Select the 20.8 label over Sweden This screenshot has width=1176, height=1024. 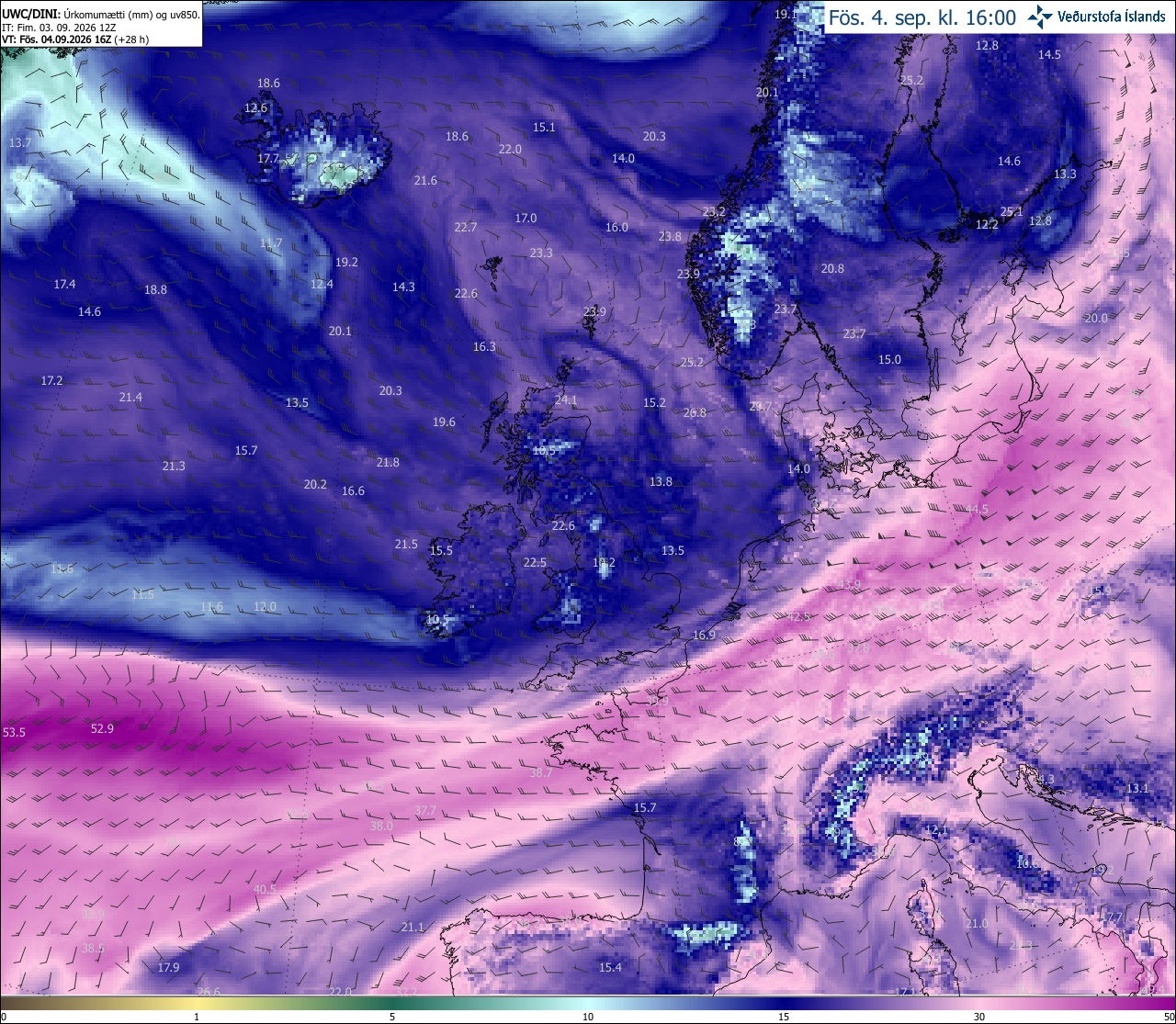coord(832,269)
